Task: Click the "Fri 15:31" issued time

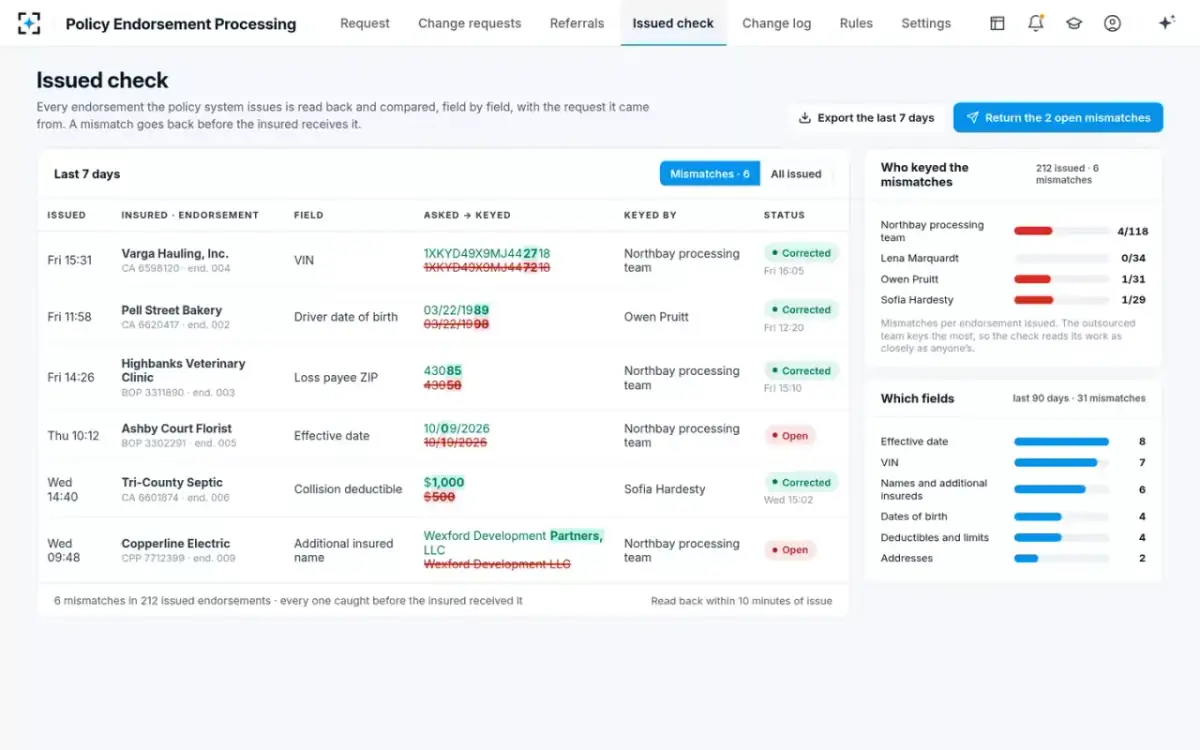Action: click(x=70, y=260)
